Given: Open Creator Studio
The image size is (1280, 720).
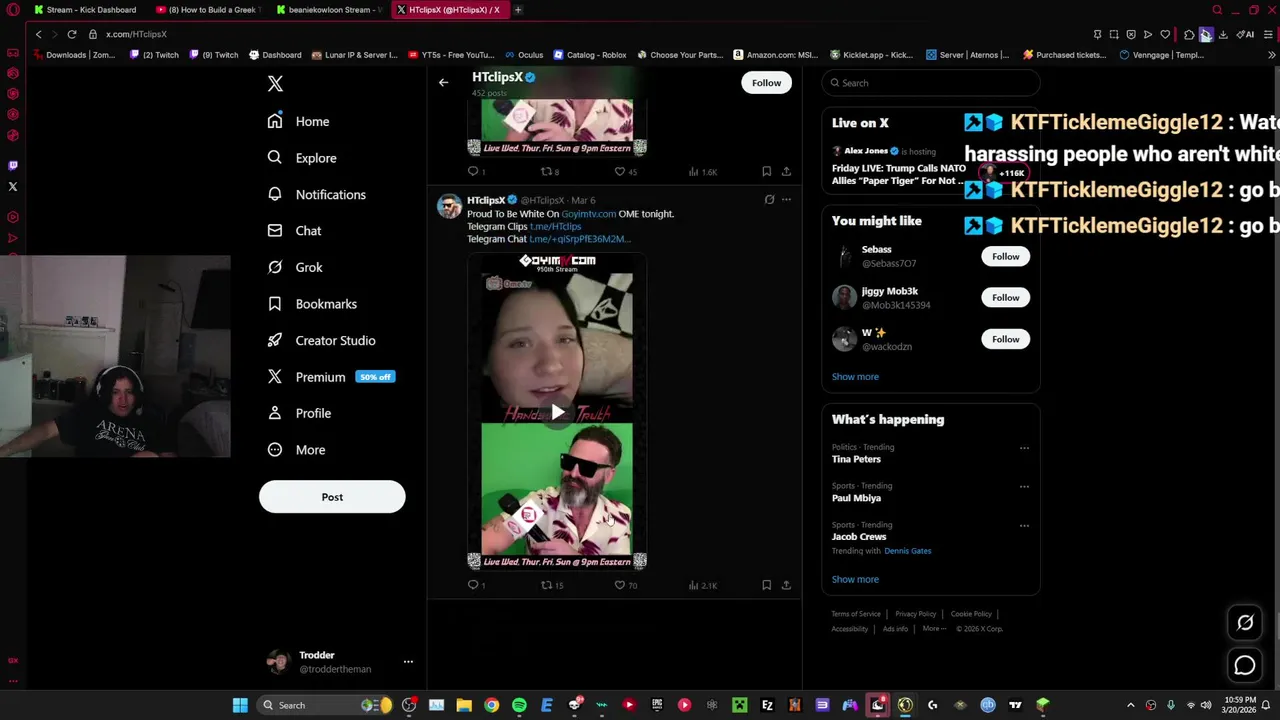Looking at the screenshot, I should tap(321, 341).
